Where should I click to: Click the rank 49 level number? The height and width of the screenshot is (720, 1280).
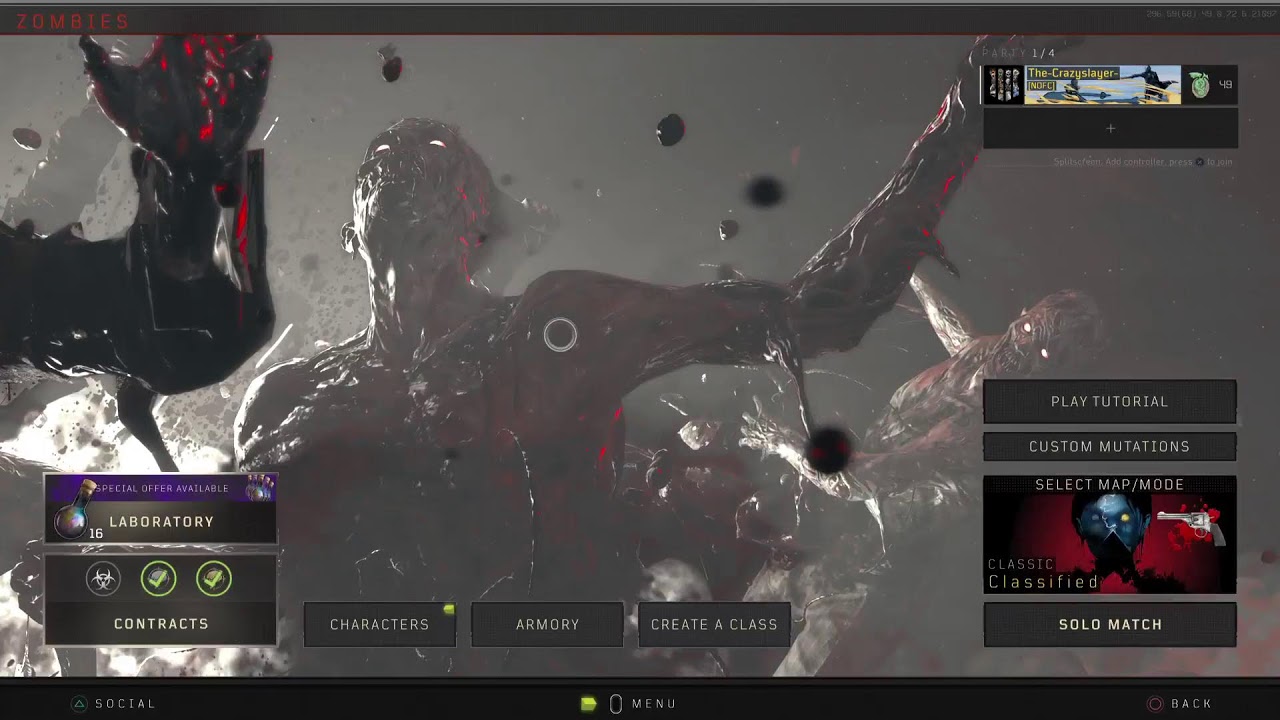pyautogui.click(x=1225, y=85)
